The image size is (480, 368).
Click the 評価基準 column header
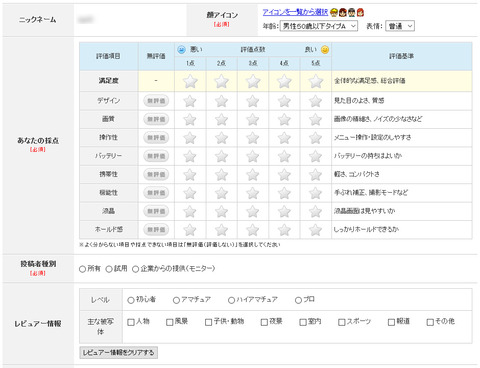pyautogui.click(x=402, y=56)
